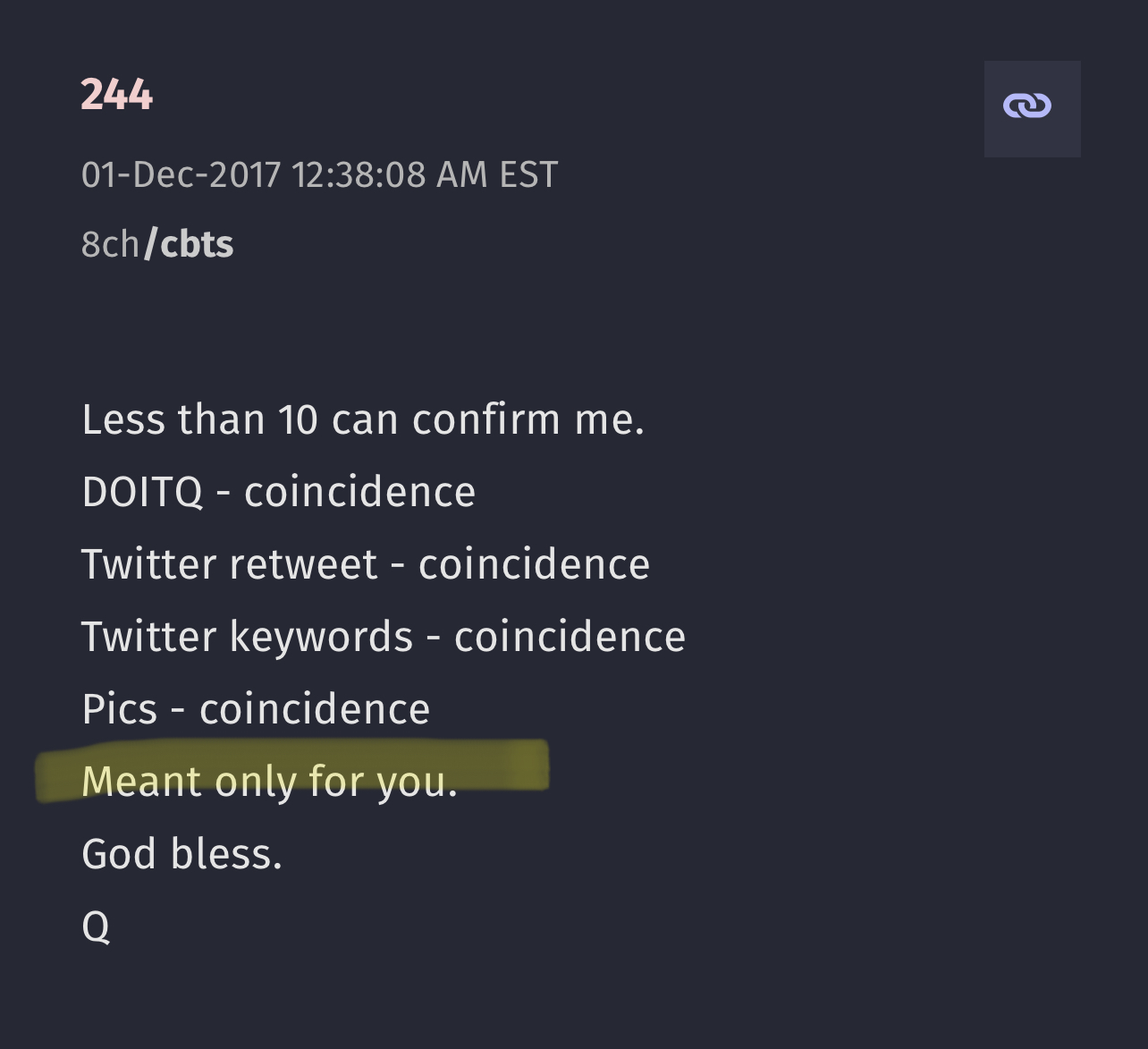Click the word DOITQ
This screenshot has width=1148, height=1049.
point(142,492)
